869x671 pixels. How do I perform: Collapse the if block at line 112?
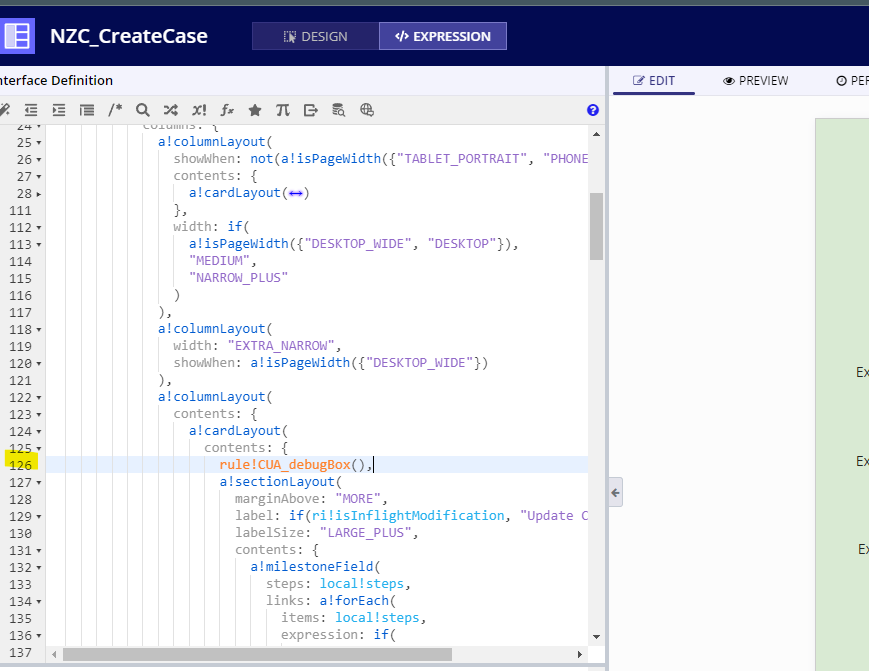coord(39,228)
